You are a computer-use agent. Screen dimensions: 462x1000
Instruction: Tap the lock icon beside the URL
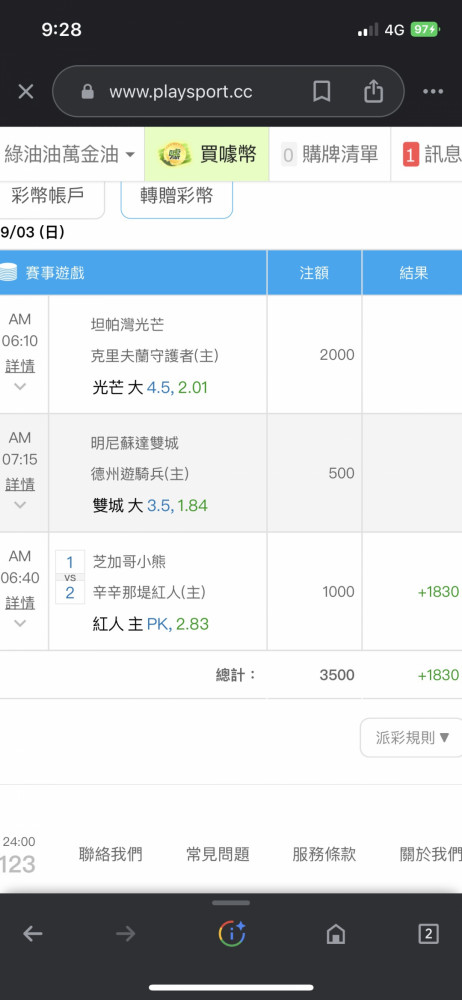point(88,92)
